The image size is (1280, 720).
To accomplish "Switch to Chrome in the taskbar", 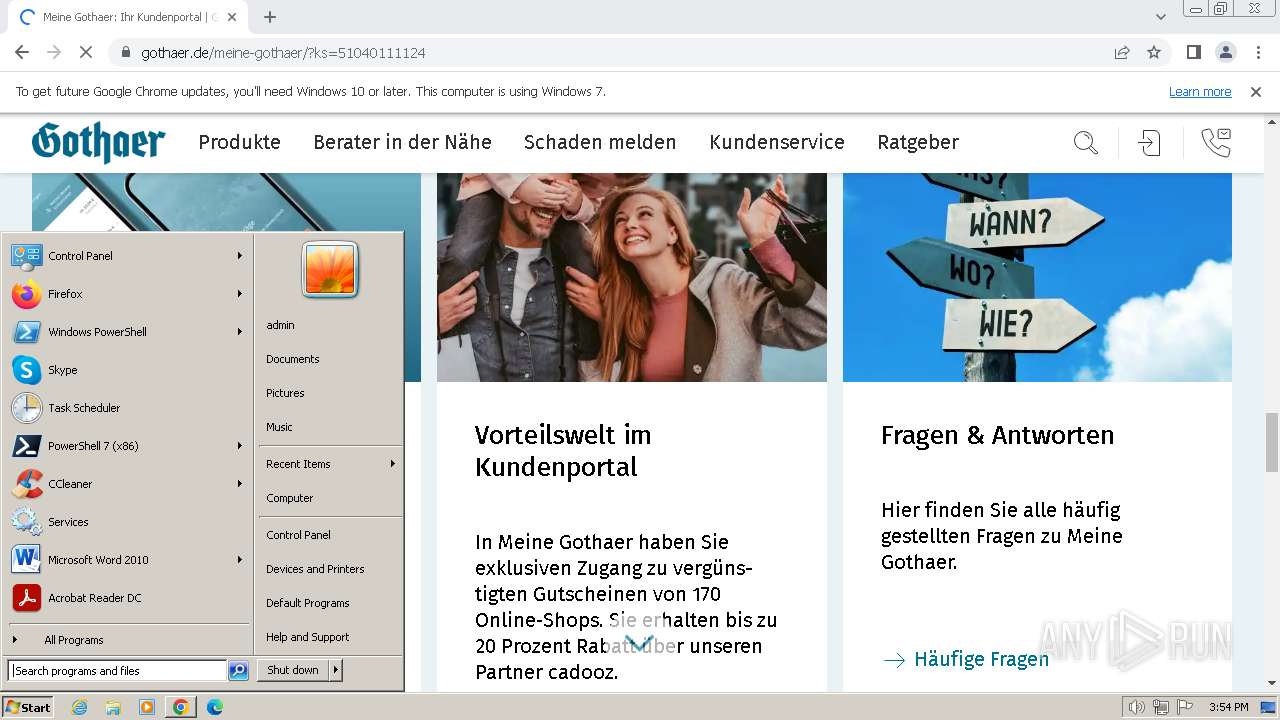I will tap(180, 707).
